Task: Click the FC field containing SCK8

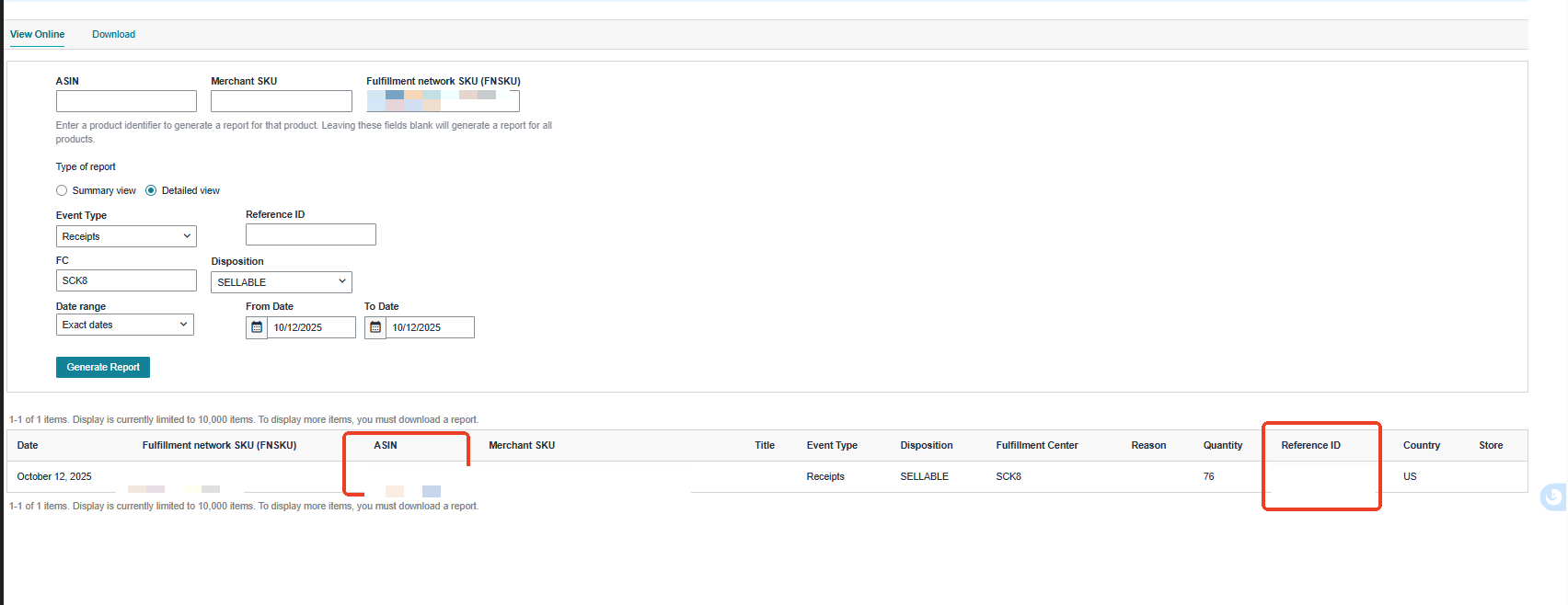Action: click(x=126, y=280)
